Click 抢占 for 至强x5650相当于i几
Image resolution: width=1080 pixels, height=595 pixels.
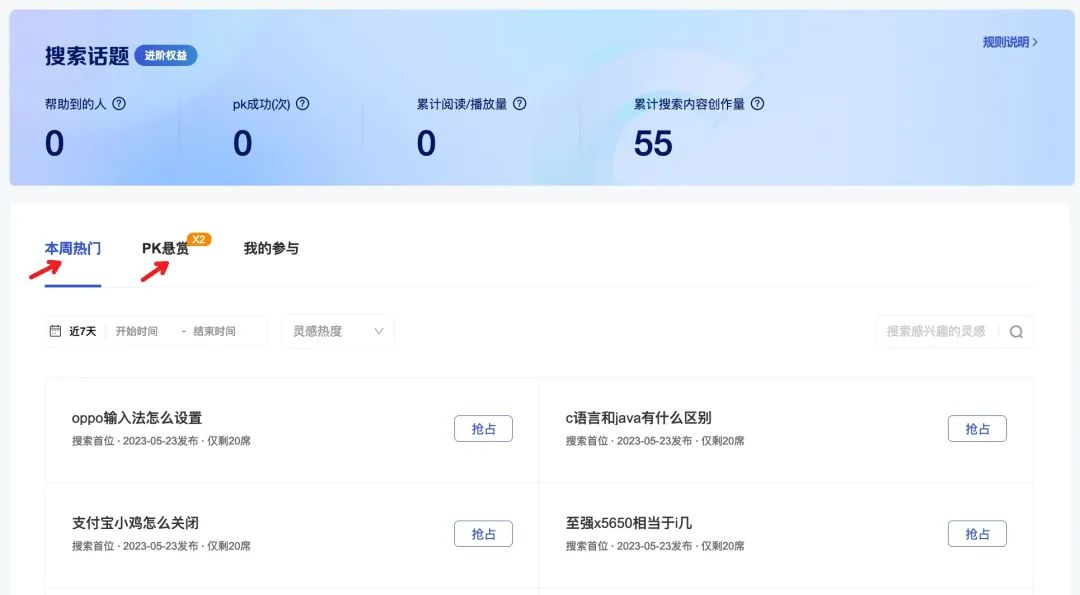coord(977,534)
